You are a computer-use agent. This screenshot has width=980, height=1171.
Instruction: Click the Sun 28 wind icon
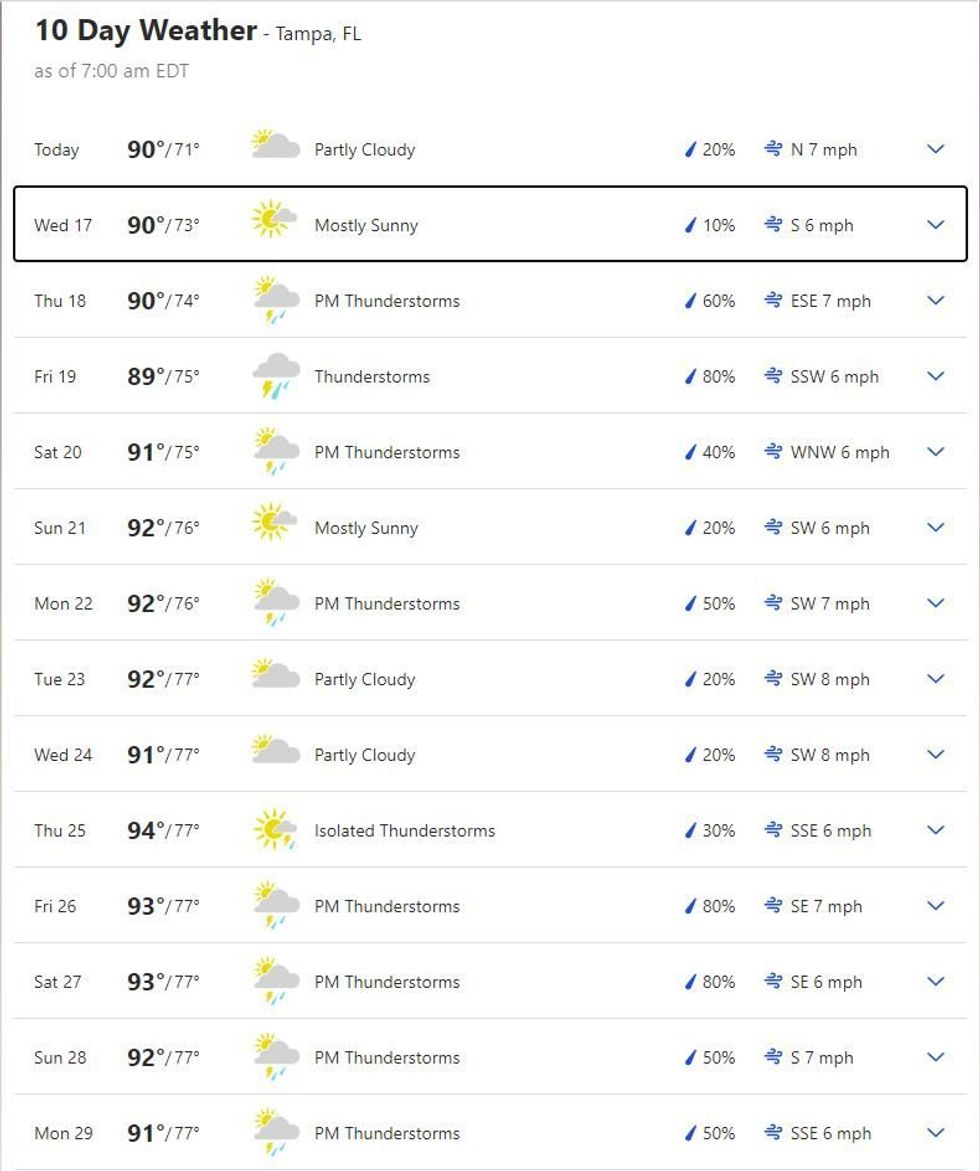point(773,1057)
